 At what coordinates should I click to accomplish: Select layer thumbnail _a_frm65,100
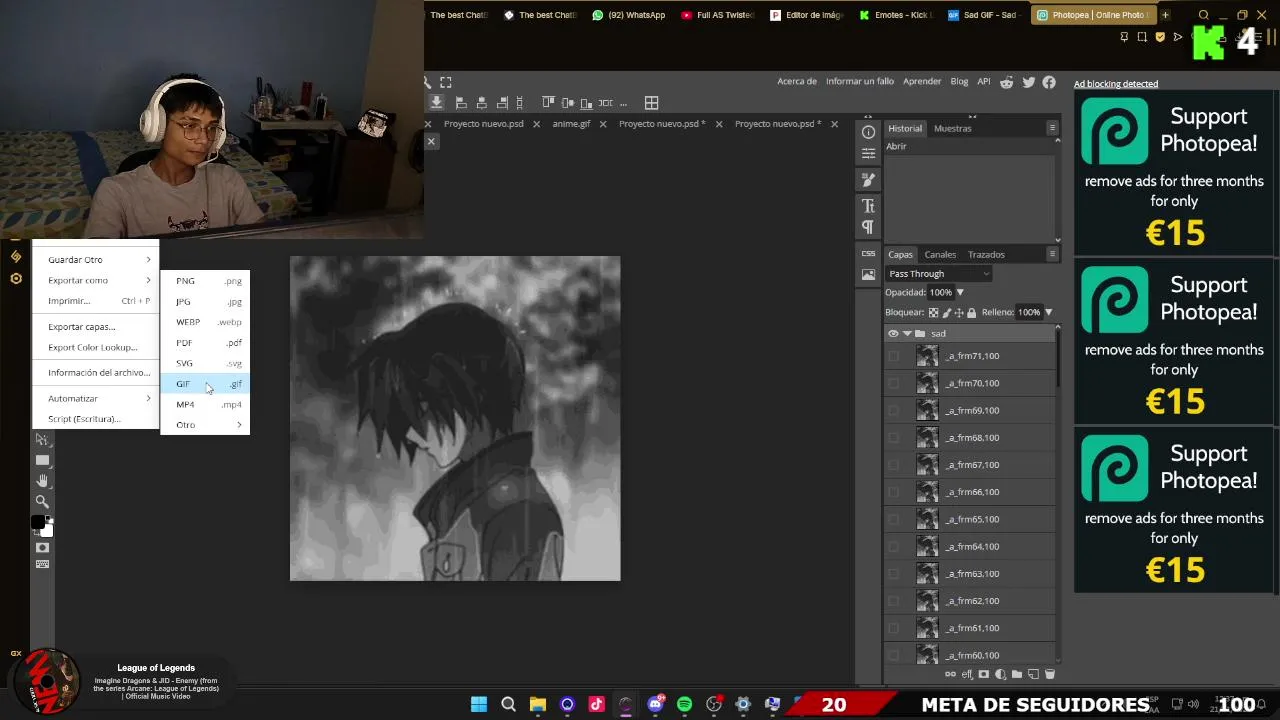[x=928, y=520]
